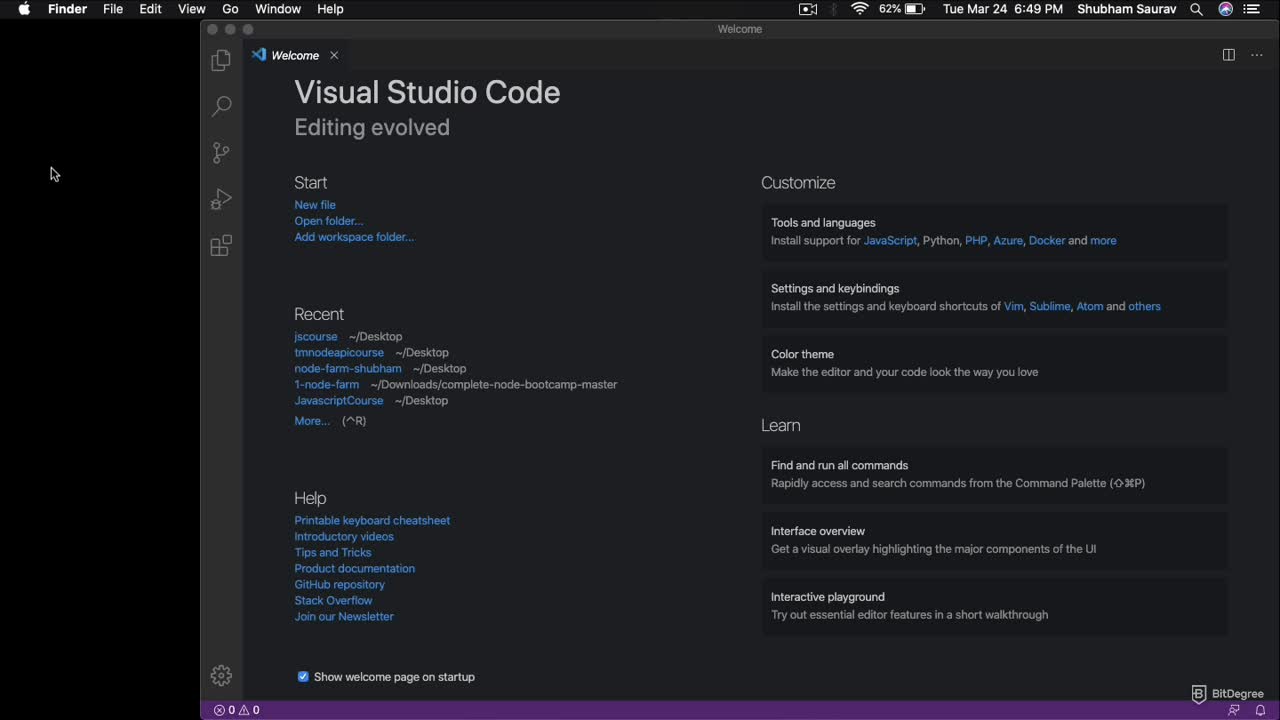
Task: Open the Edit menu
Action: tap(150, 9)
